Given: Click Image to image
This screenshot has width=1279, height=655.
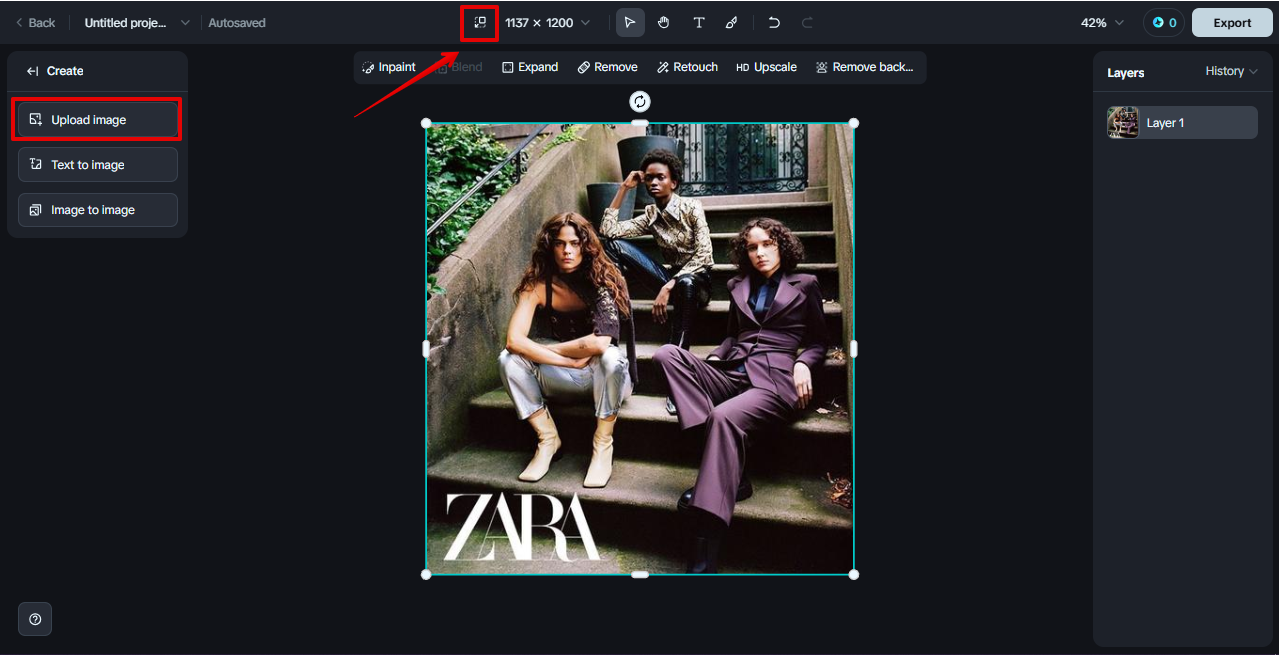Looking at the screenshot, I should point(97,210).
